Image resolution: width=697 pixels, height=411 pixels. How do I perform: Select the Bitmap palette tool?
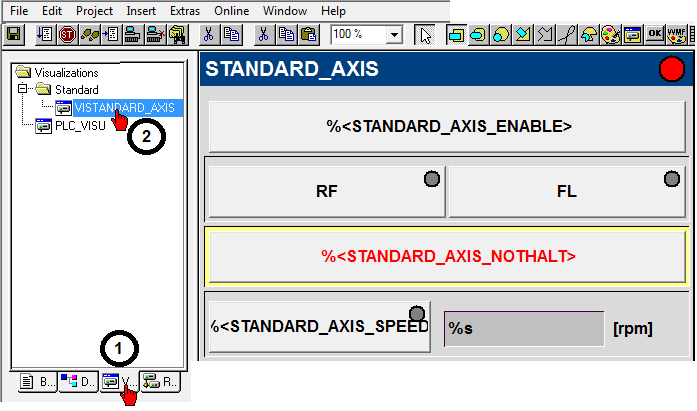(610, 35)
